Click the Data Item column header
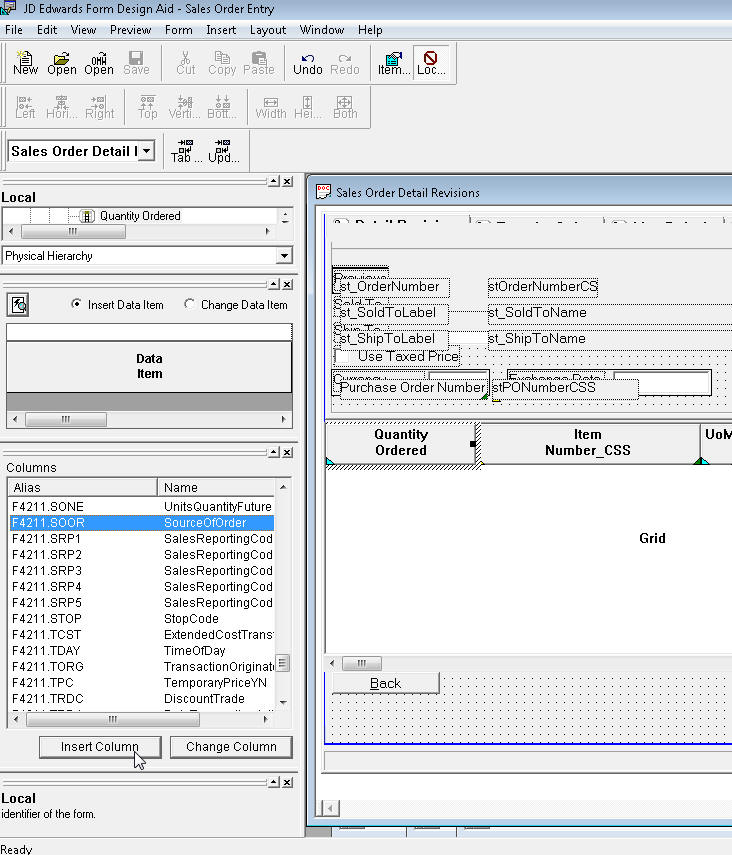 pyautogui.click(x=149, y=366)
